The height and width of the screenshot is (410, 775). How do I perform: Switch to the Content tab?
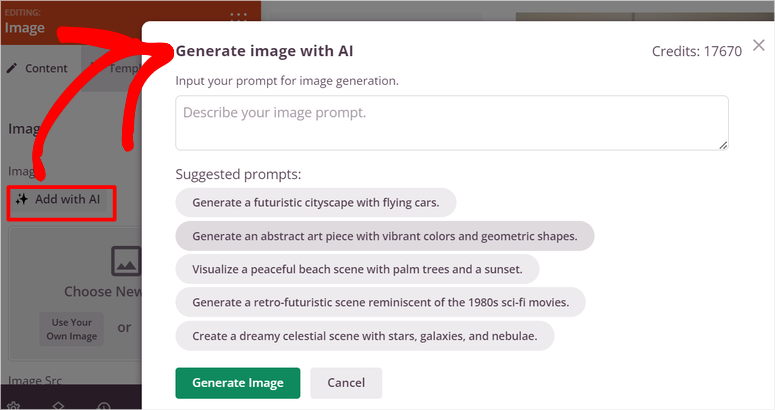pyautogui.click(x=38, y=69)
